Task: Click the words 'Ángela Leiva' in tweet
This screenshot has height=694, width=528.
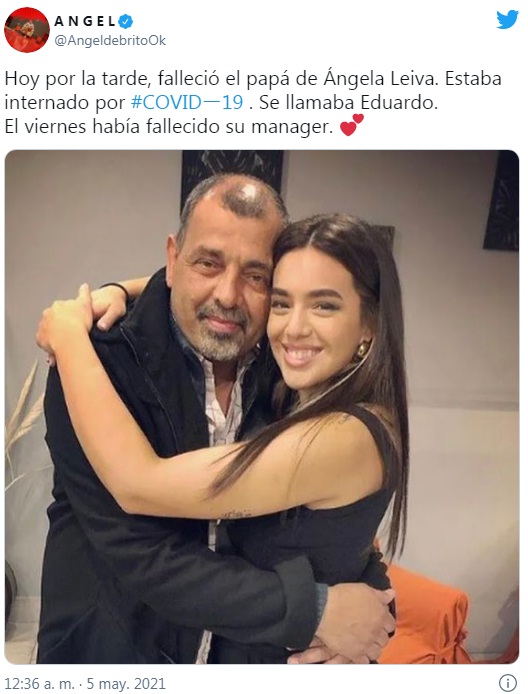Action: click(x=381, y=79)
